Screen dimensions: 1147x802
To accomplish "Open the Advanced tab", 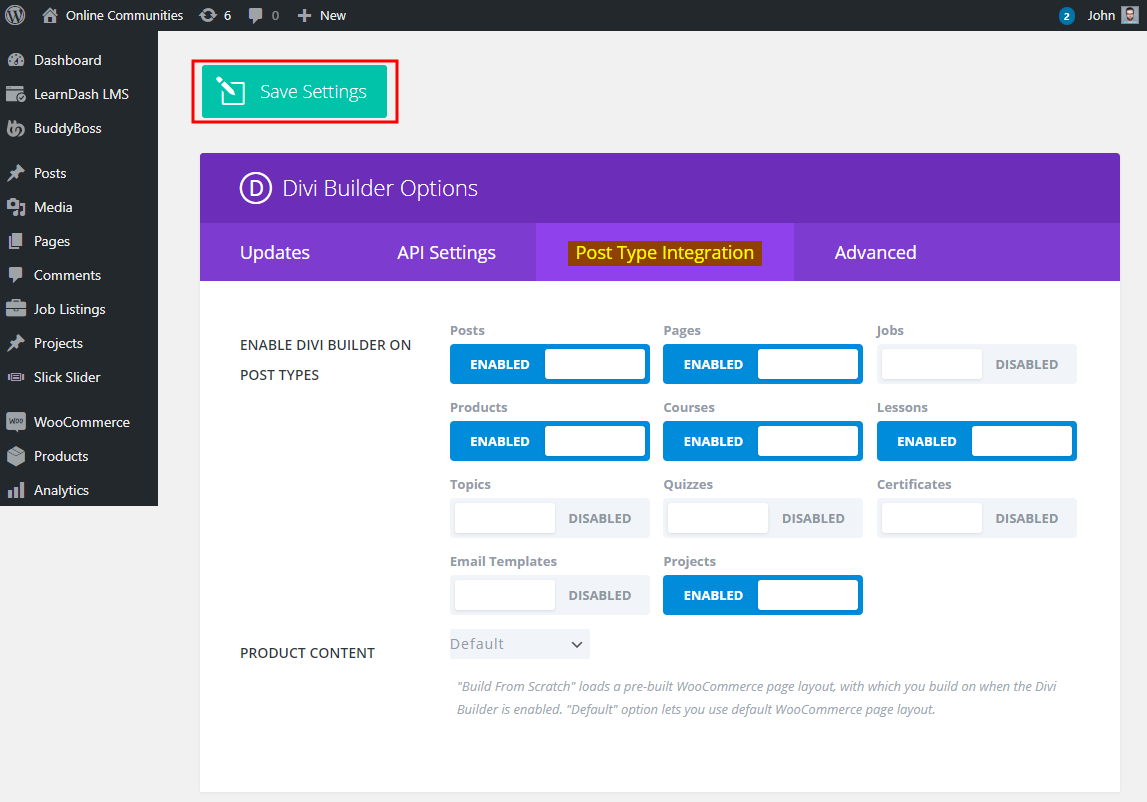I will [876, 252].
